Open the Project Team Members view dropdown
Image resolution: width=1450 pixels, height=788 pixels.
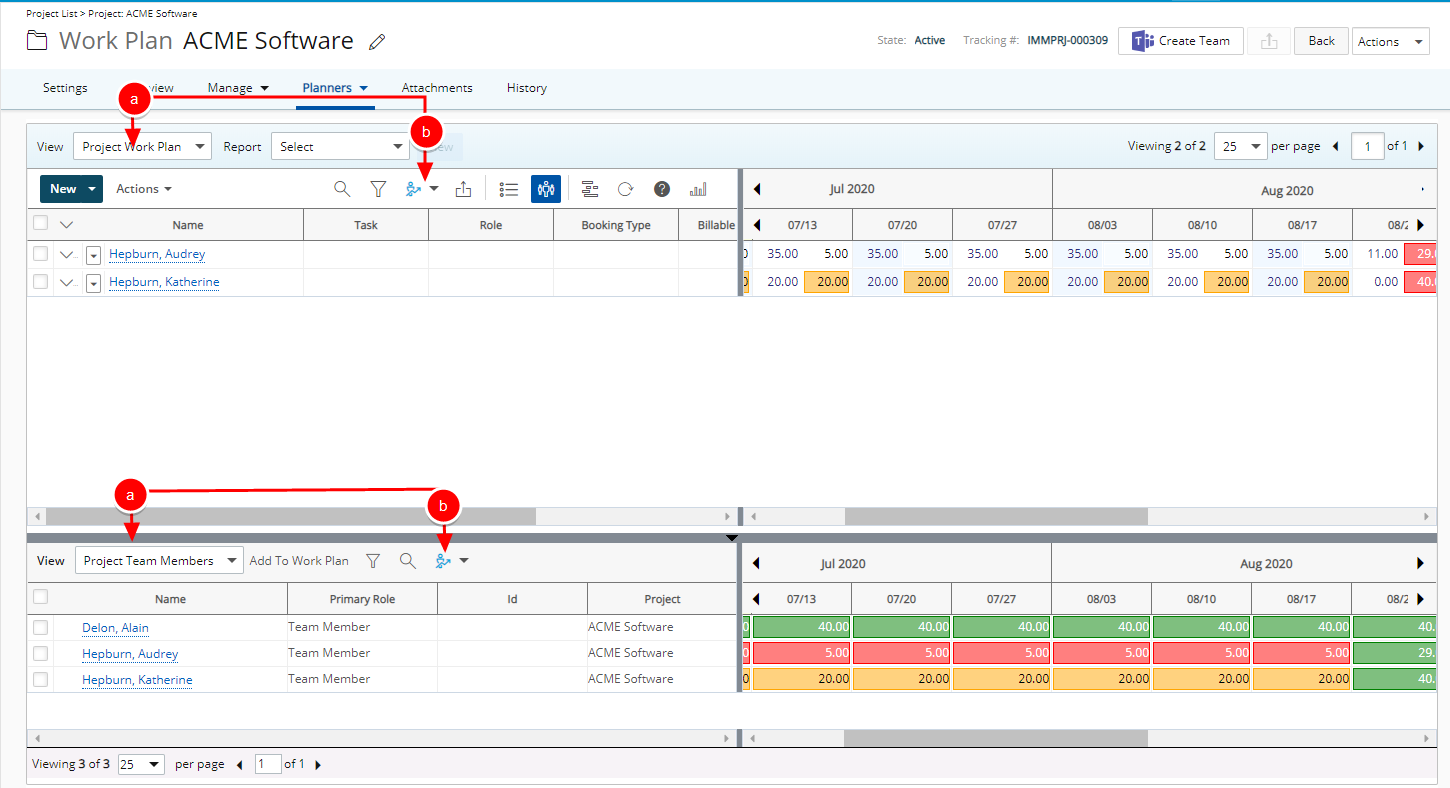click(x=159, y=561)
